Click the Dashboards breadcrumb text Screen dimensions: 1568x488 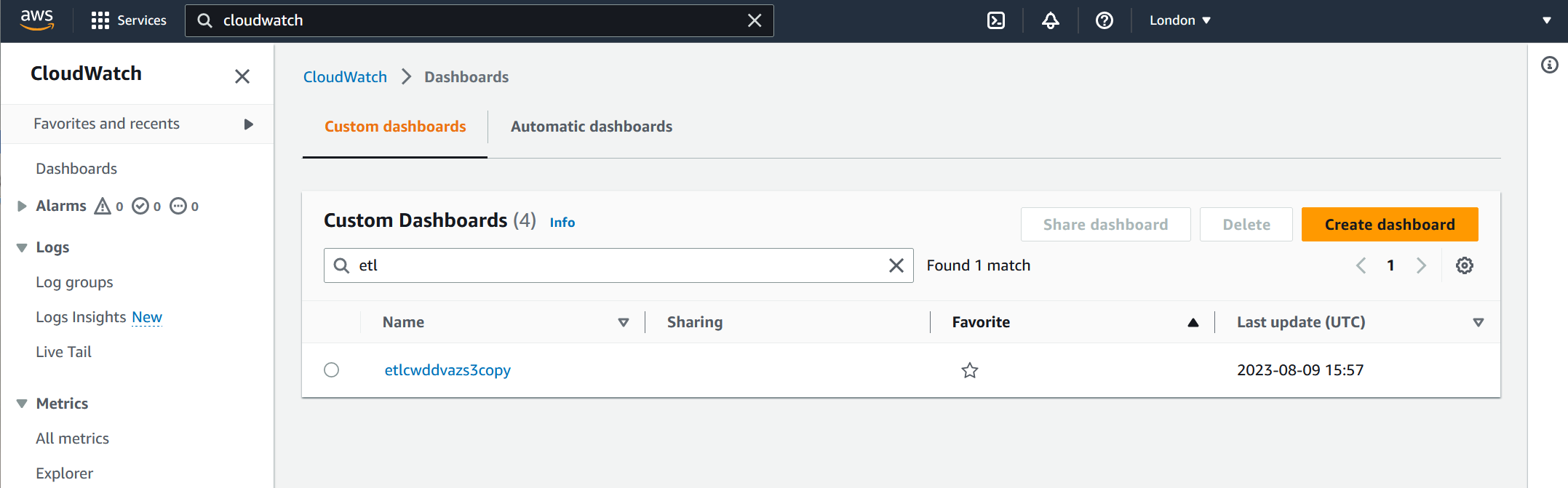[466, 77]
